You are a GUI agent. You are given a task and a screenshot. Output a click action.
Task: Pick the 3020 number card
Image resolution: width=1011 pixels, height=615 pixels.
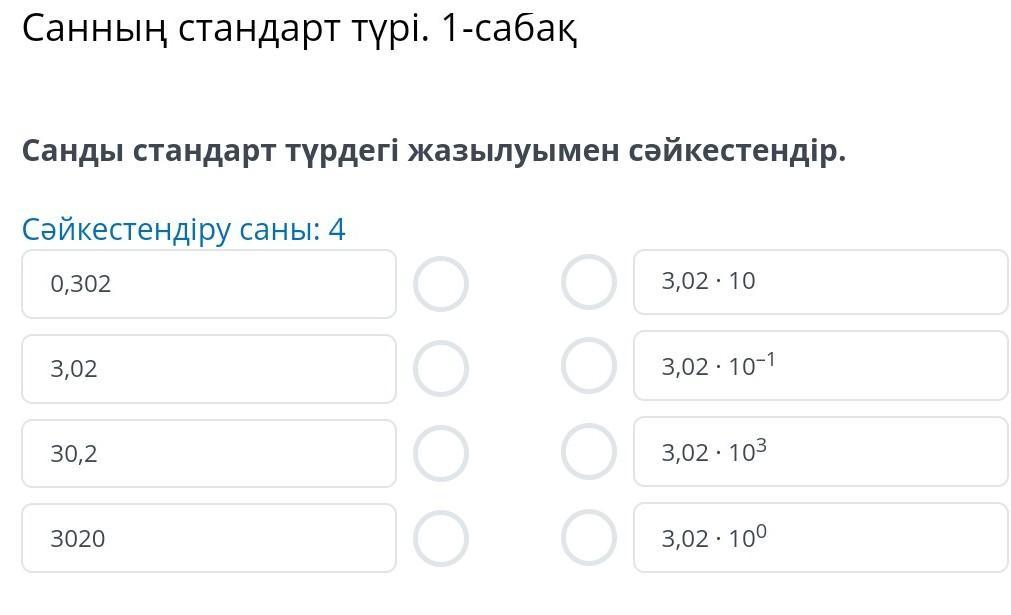point(209,538)
